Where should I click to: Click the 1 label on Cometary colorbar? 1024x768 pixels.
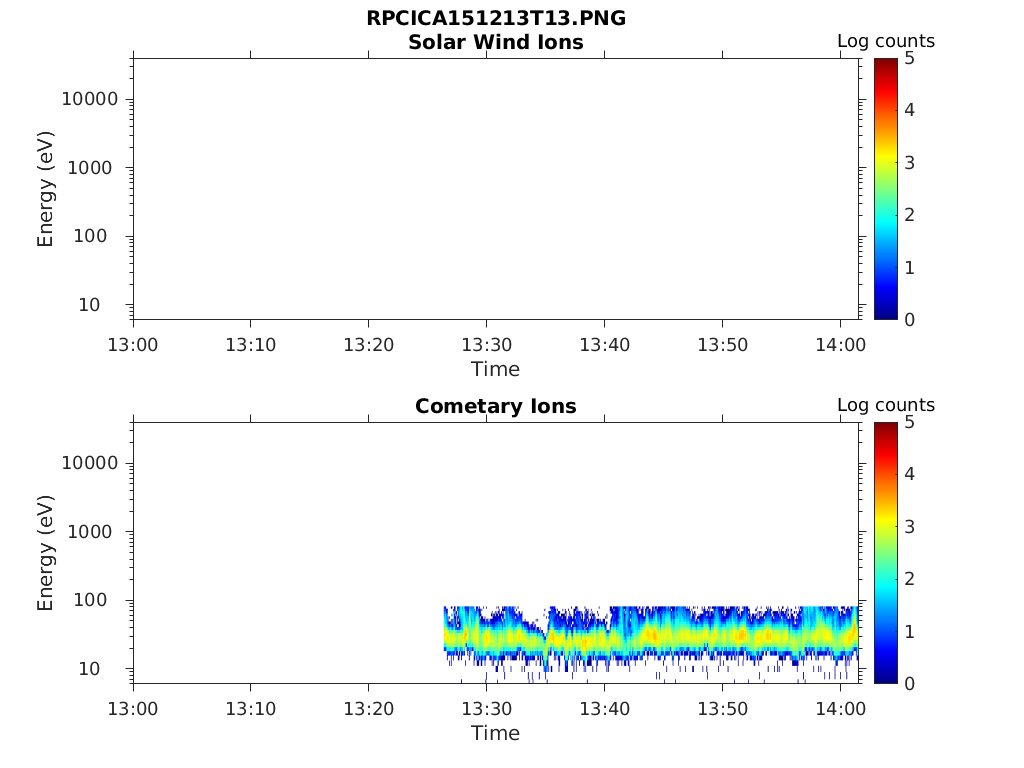coord(910,632)
